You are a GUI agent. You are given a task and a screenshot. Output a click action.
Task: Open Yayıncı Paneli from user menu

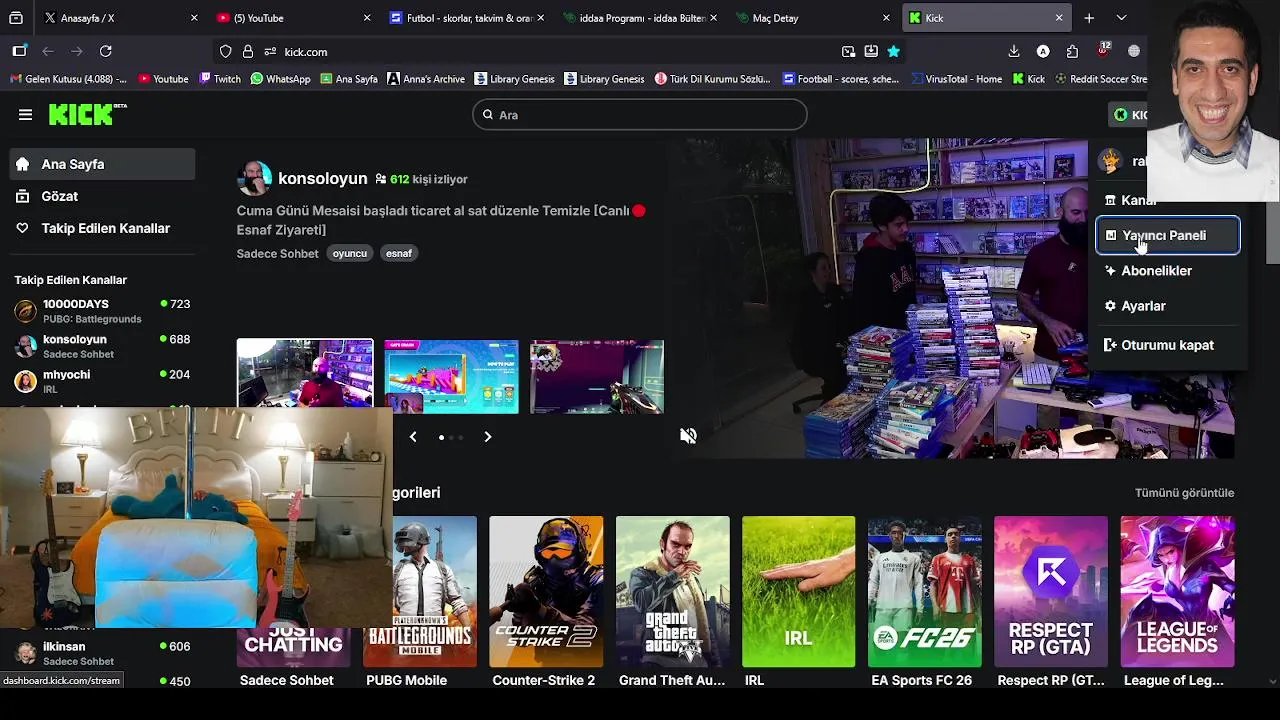[x=1168, y=235]
